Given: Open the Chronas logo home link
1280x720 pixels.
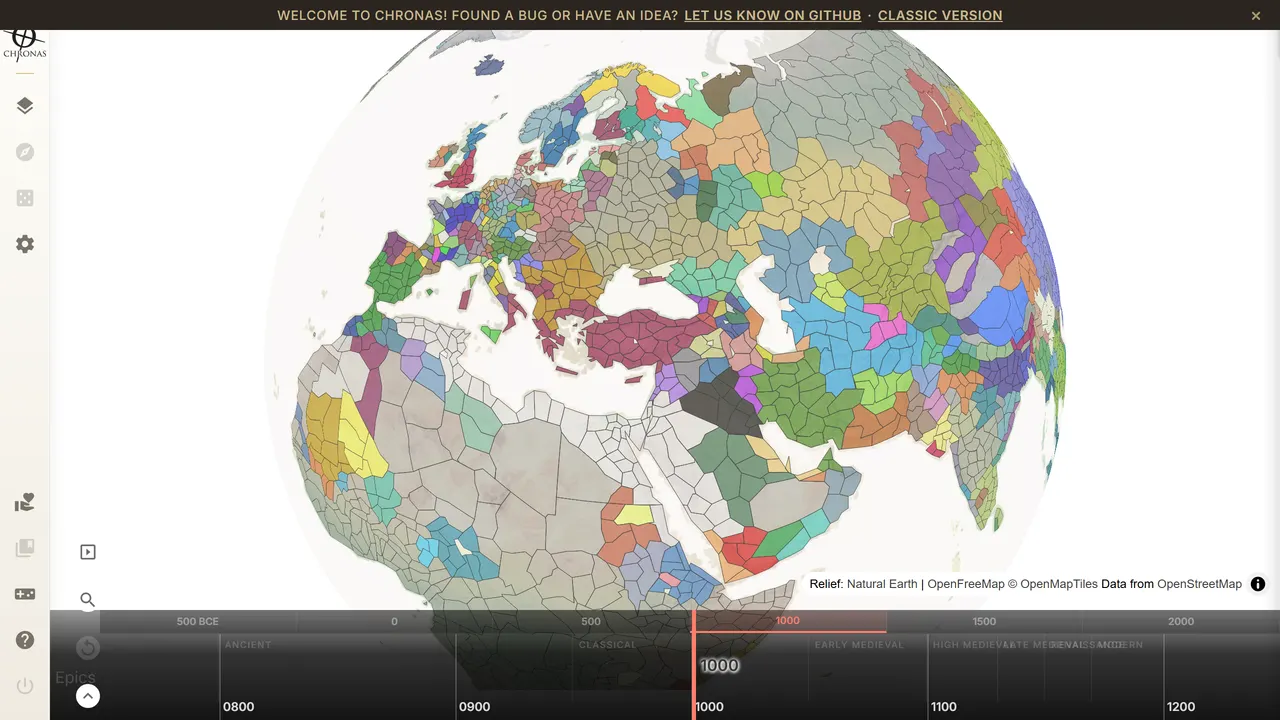Looking at the screenshot, I should (x=24, y=46).
